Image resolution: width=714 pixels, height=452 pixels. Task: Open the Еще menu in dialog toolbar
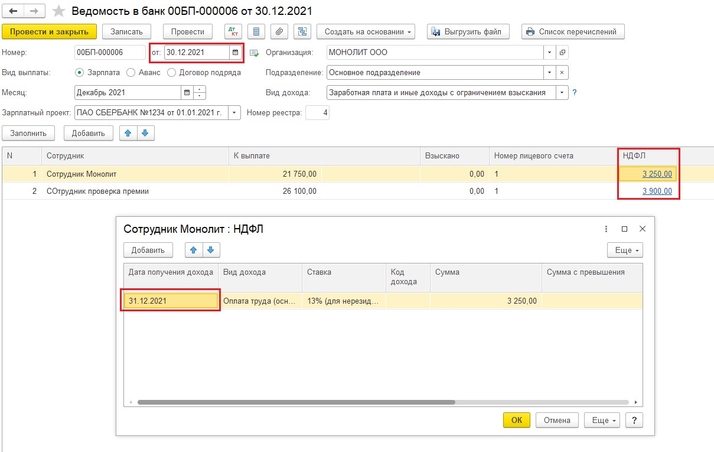click(x=625, y=250)
